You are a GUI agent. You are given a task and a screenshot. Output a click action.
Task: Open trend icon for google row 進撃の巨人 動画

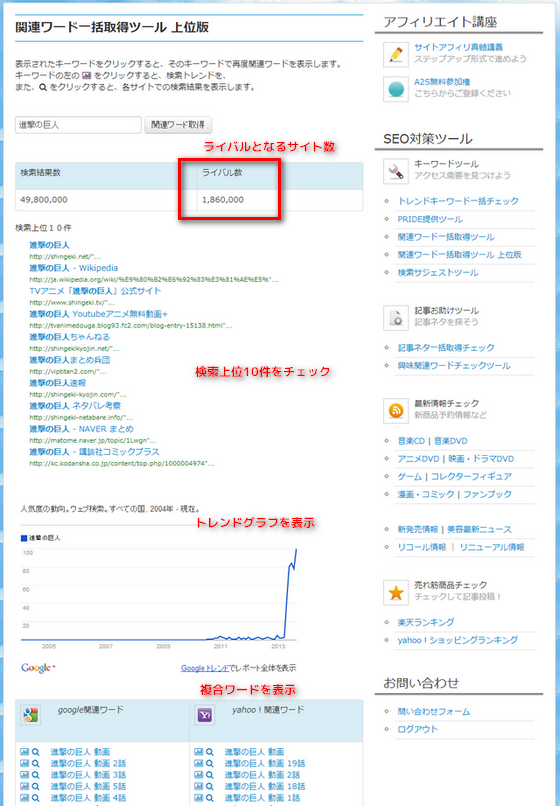tap(24, 752)
